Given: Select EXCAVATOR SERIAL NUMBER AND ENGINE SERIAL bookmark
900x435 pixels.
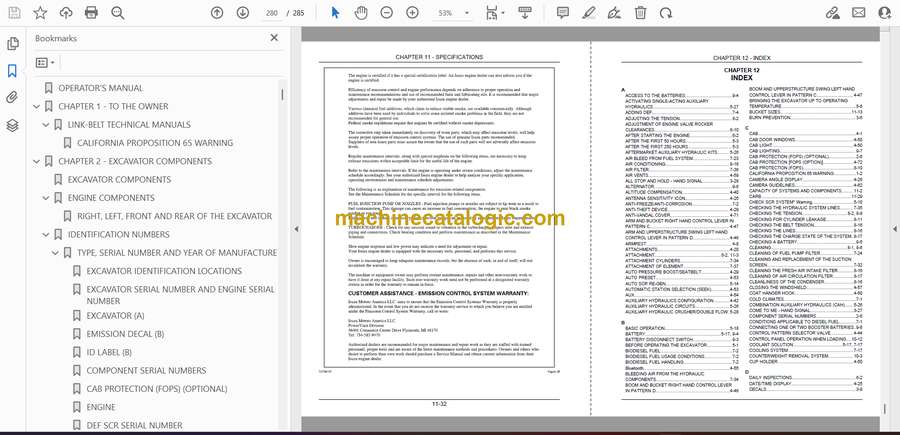Looking at the screenshot, I should pos(180,295).
